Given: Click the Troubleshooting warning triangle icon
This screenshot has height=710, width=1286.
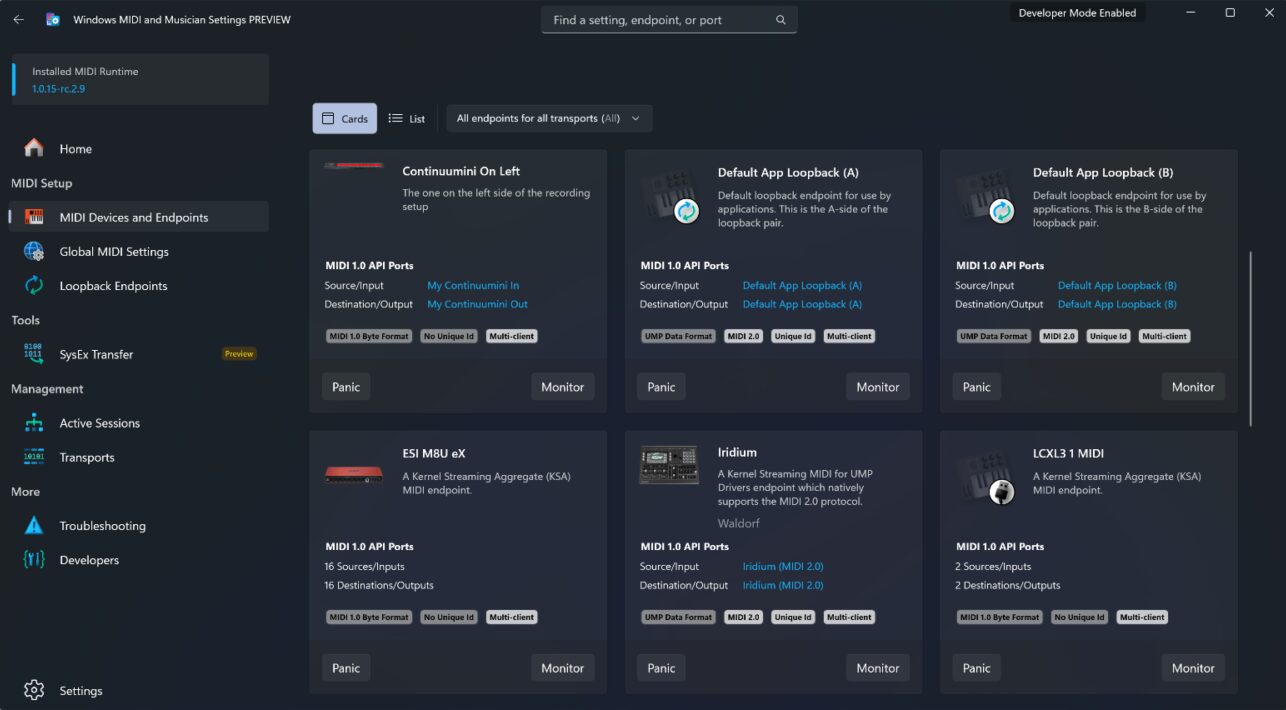Looking at the screenshot, I should point(34,525).
